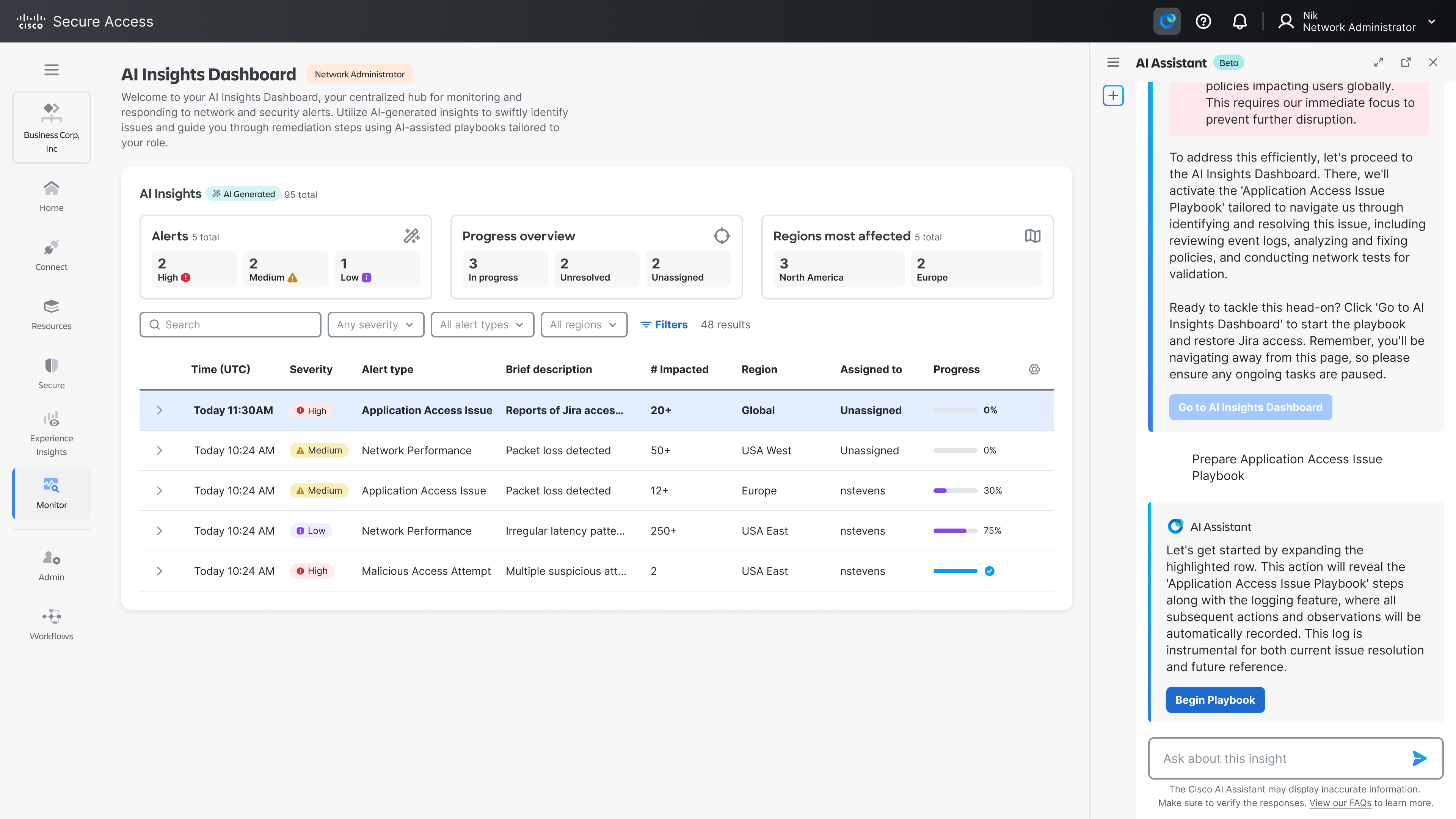Screen dimensions: 1456x819
Task: Open the Any severity dropdown
Action: click(375, 325)
